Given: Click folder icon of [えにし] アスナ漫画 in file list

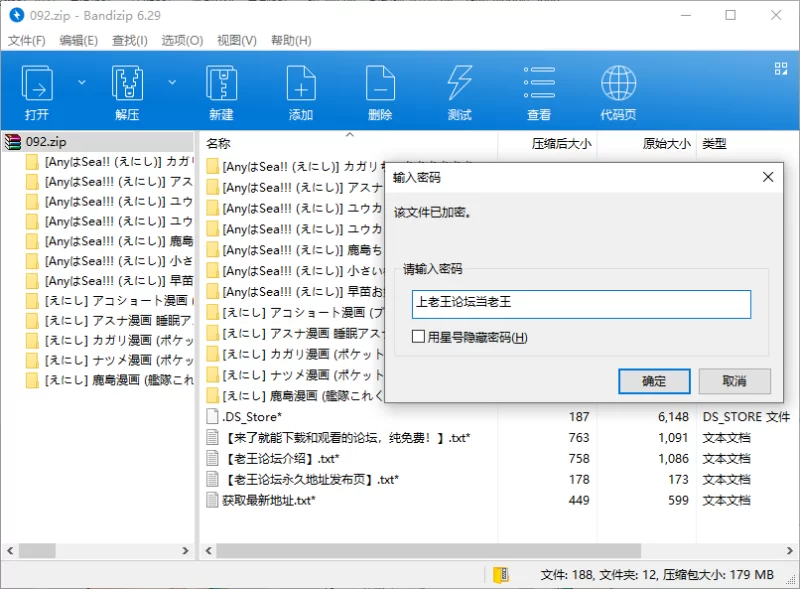Looking at the screenshot, I should click(x=213, y=333).
